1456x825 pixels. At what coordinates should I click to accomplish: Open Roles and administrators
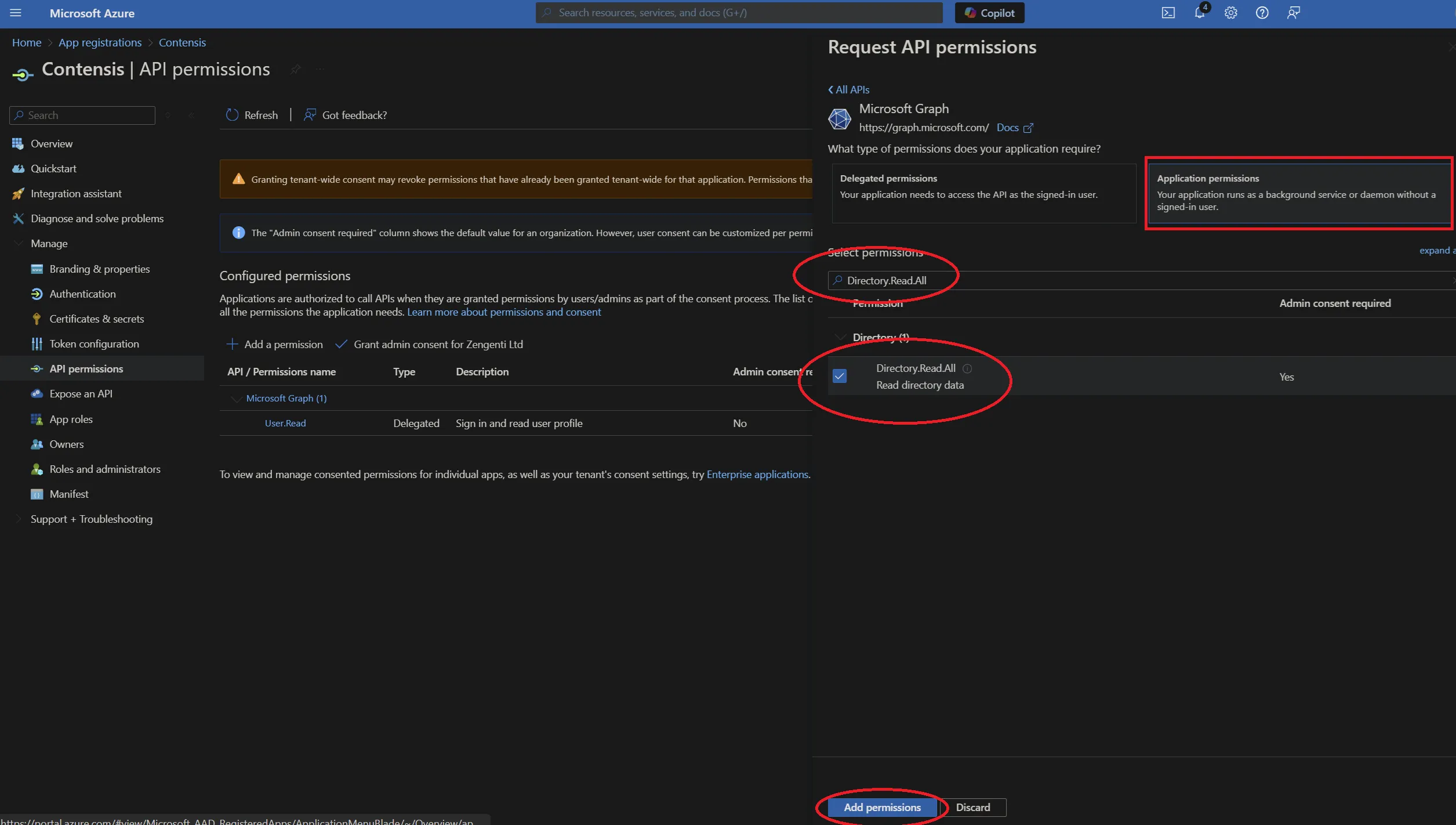pos(104,469)
